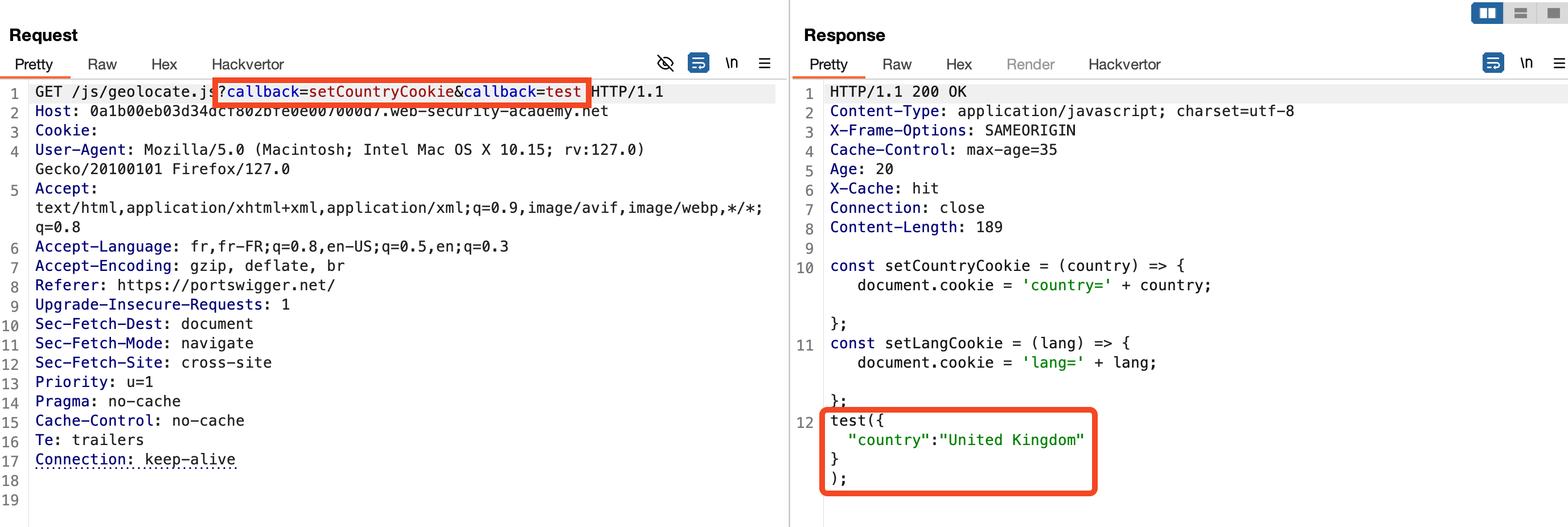The height and width of the screenshot is (527, 1568).
Task: Select the combined tabbed layout icon
Action: (1553, 13)
